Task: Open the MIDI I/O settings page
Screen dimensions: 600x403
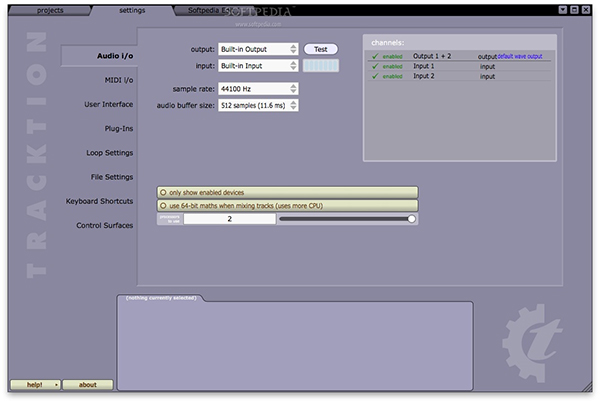Action: (x=119, y=80)
